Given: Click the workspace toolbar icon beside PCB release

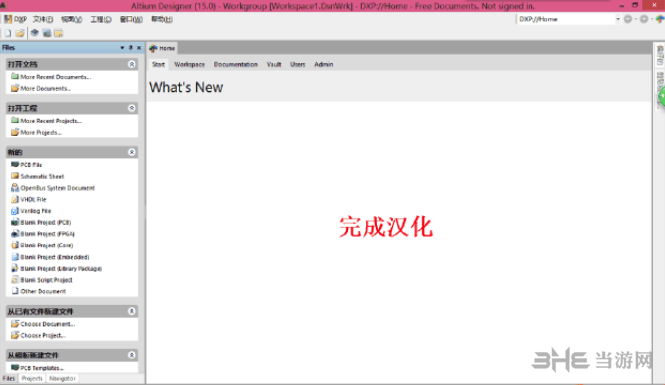Looking at the screenshot, I should point(59,33).
